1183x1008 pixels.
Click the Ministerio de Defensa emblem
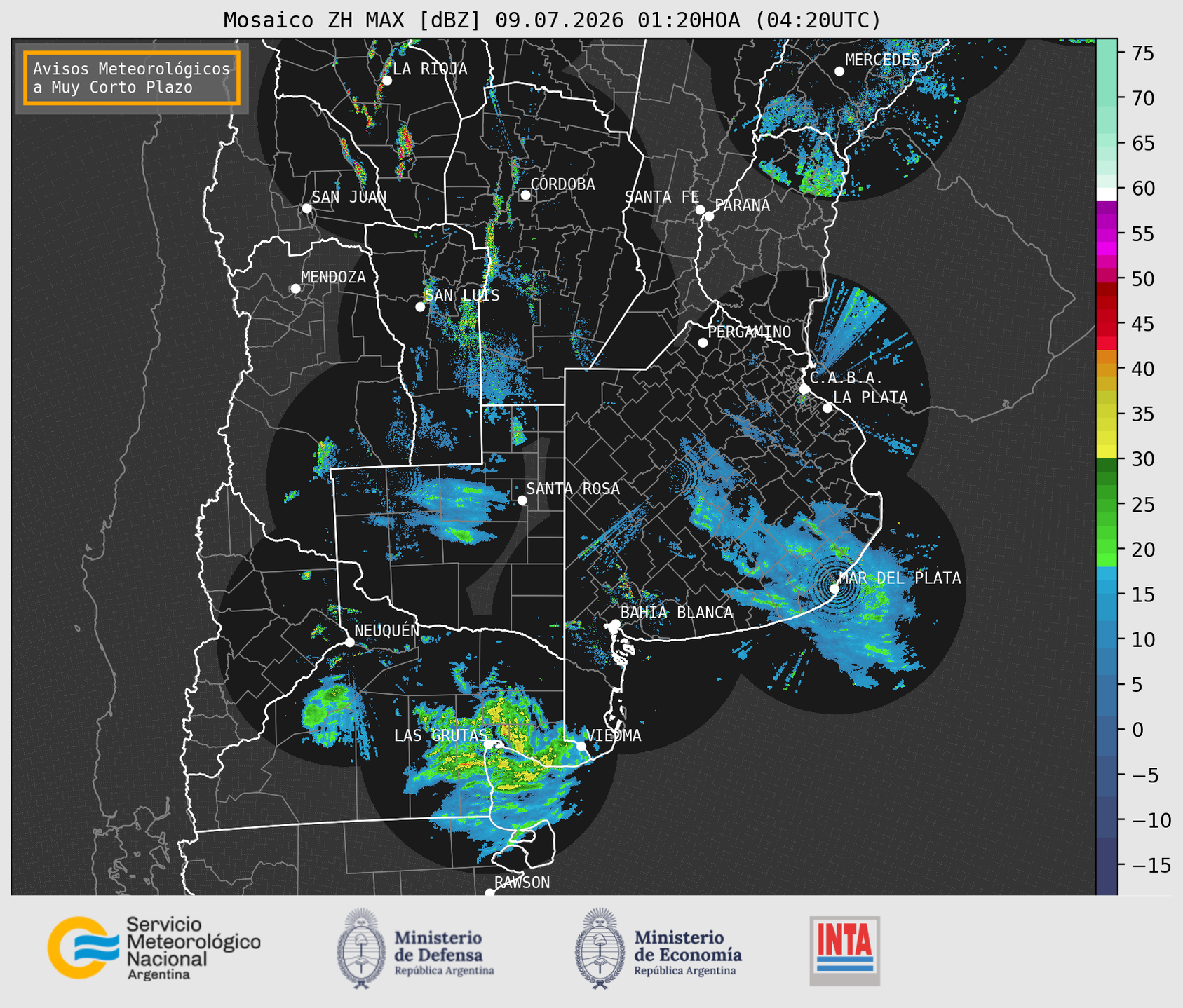pyautogui.click(x=362, y=948)
